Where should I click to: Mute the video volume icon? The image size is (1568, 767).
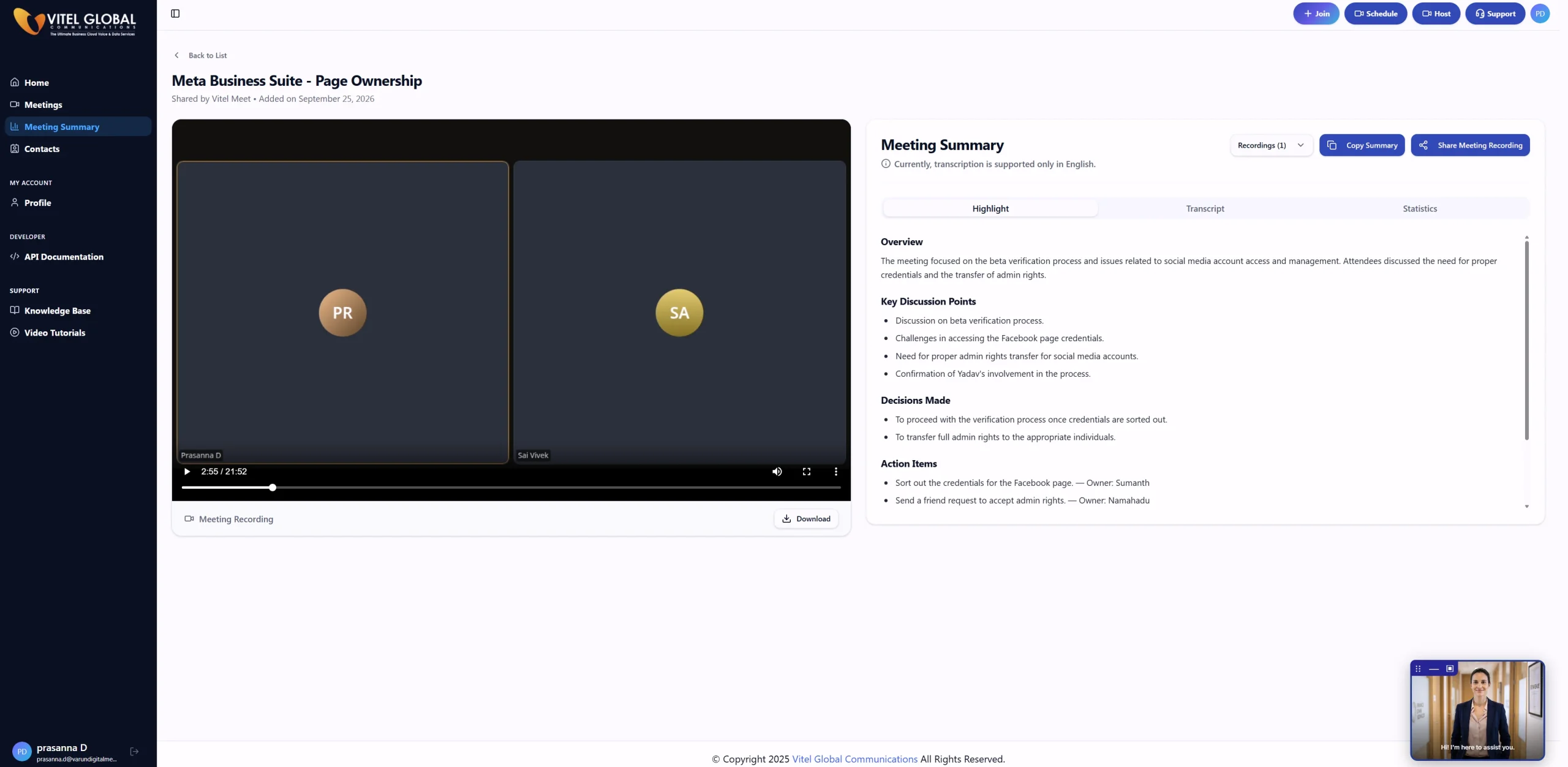point(777,471)
